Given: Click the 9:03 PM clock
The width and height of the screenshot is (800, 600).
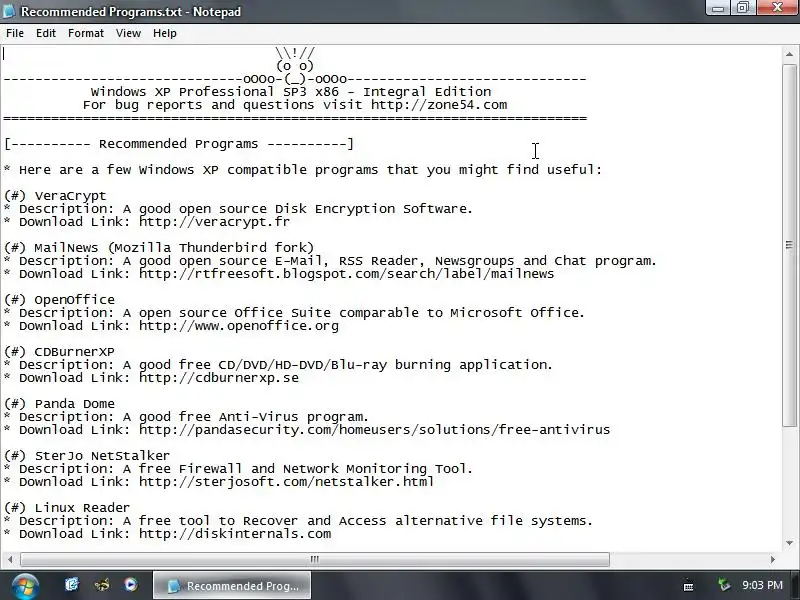Looking at the screenshot, I should pyautogui.click(x=762, y=585).
